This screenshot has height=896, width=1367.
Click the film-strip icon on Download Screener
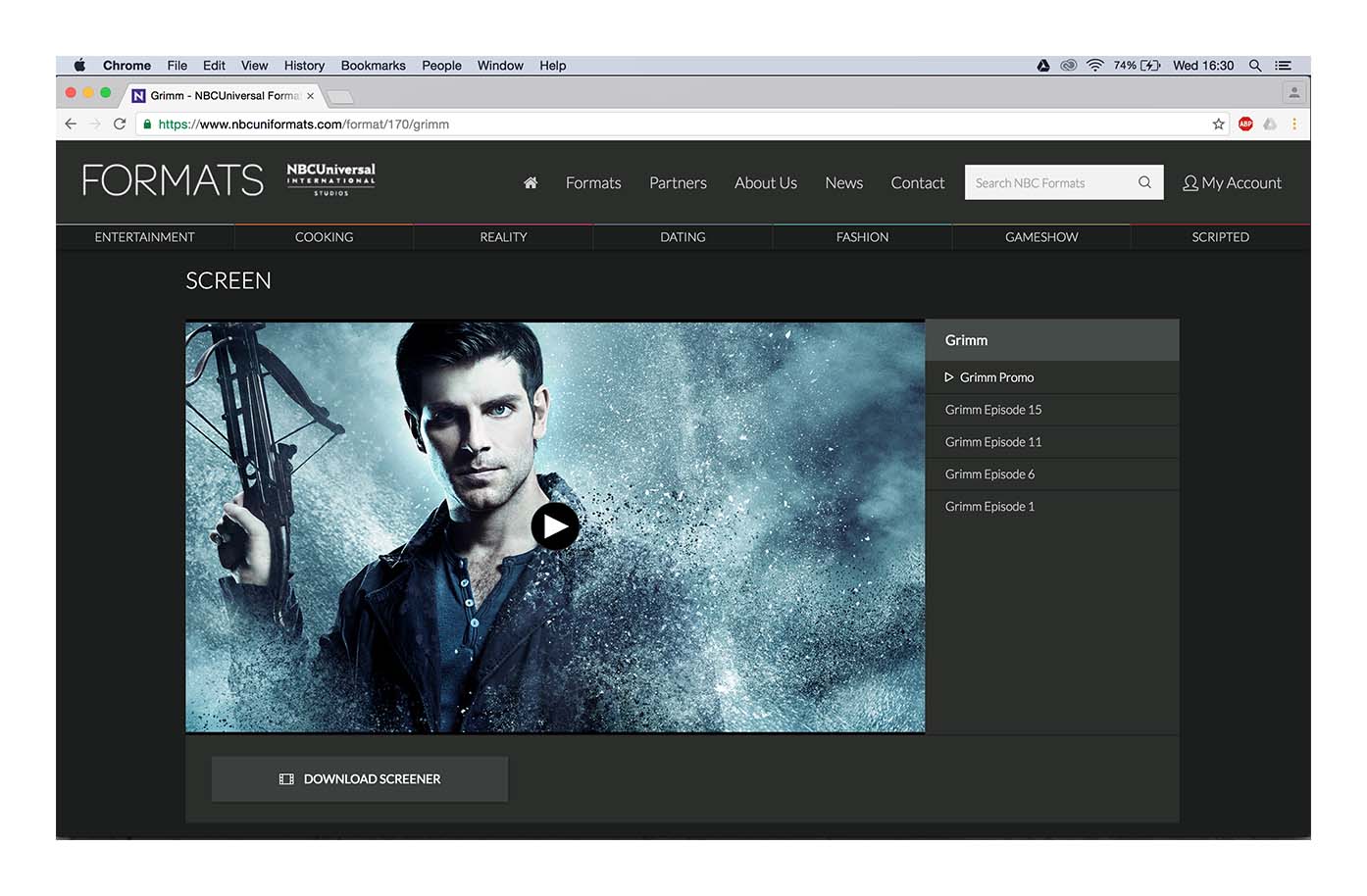pyautogui.click(x=286, y=779)
